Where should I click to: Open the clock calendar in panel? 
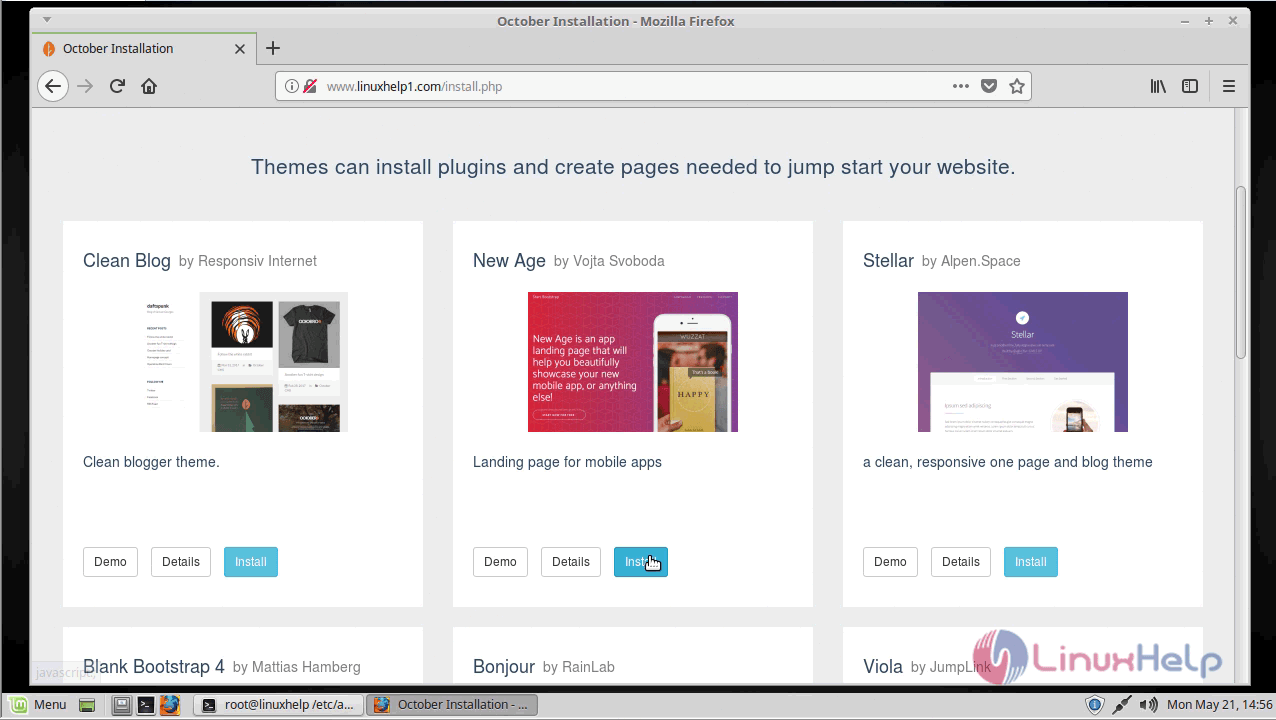1220,705
